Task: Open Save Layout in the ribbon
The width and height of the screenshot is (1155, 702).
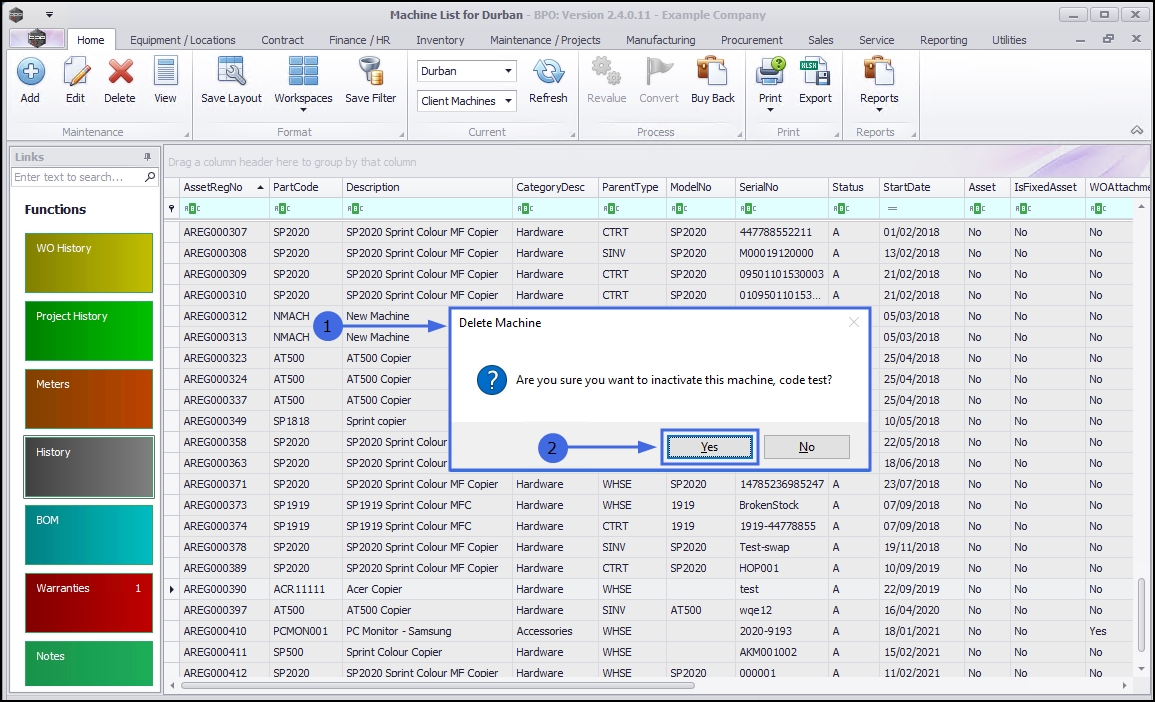Action: pos(231,73)
